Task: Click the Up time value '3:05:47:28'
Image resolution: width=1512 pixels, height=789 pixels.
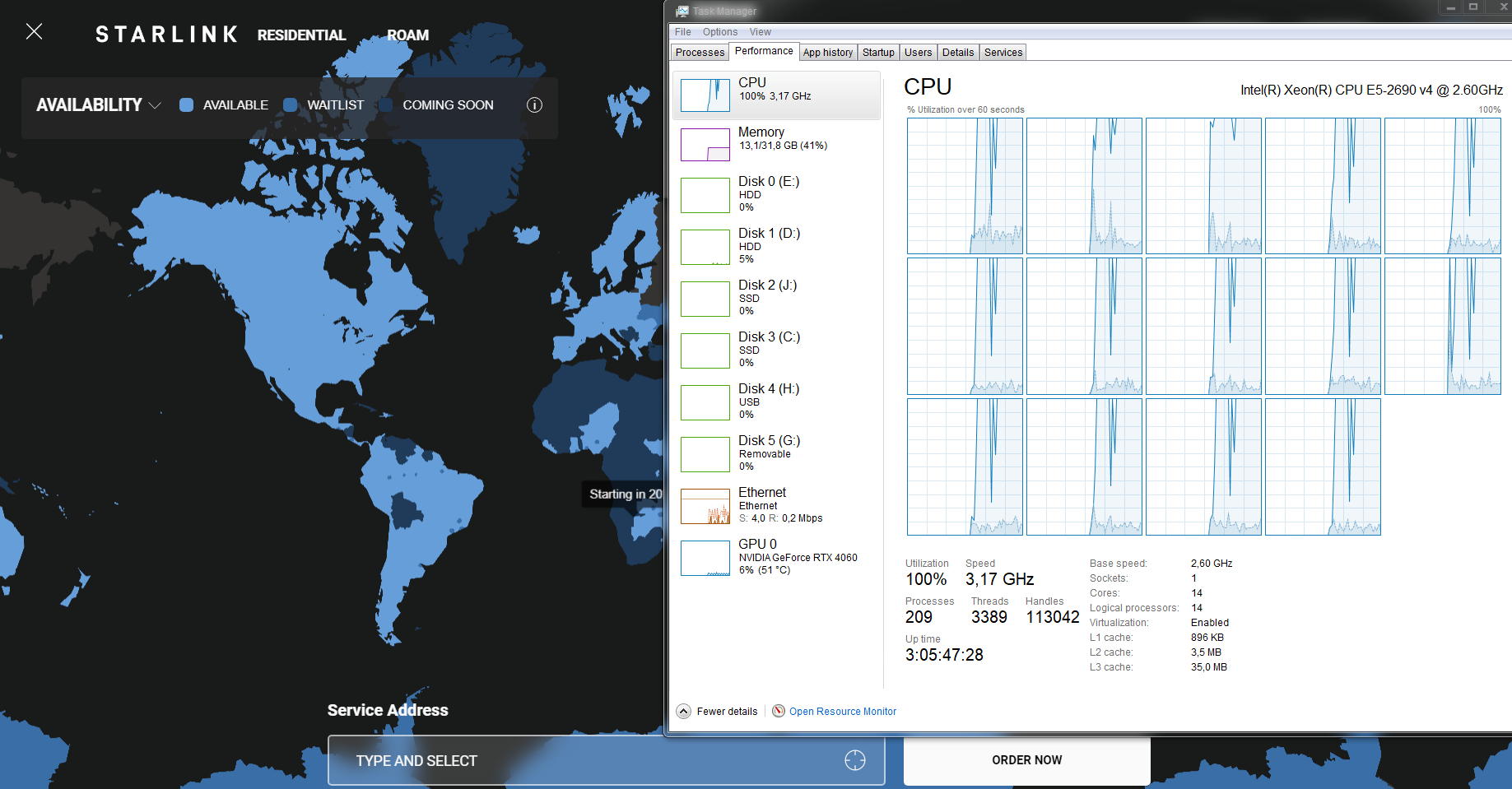Action: tap(944, 655)
